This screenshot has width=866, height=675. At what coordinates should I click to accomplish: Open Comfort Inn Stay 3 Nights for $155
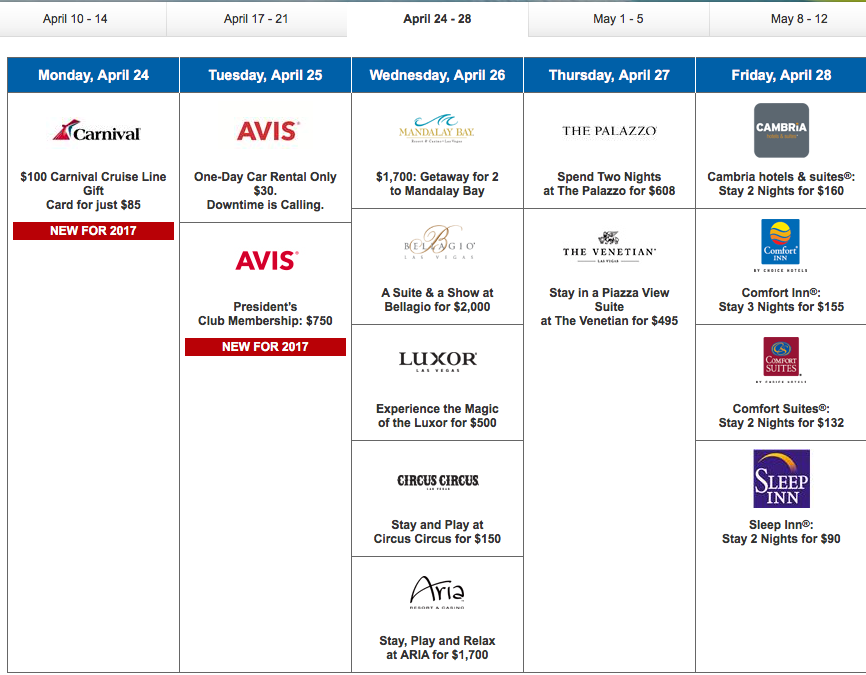[781, 300]
